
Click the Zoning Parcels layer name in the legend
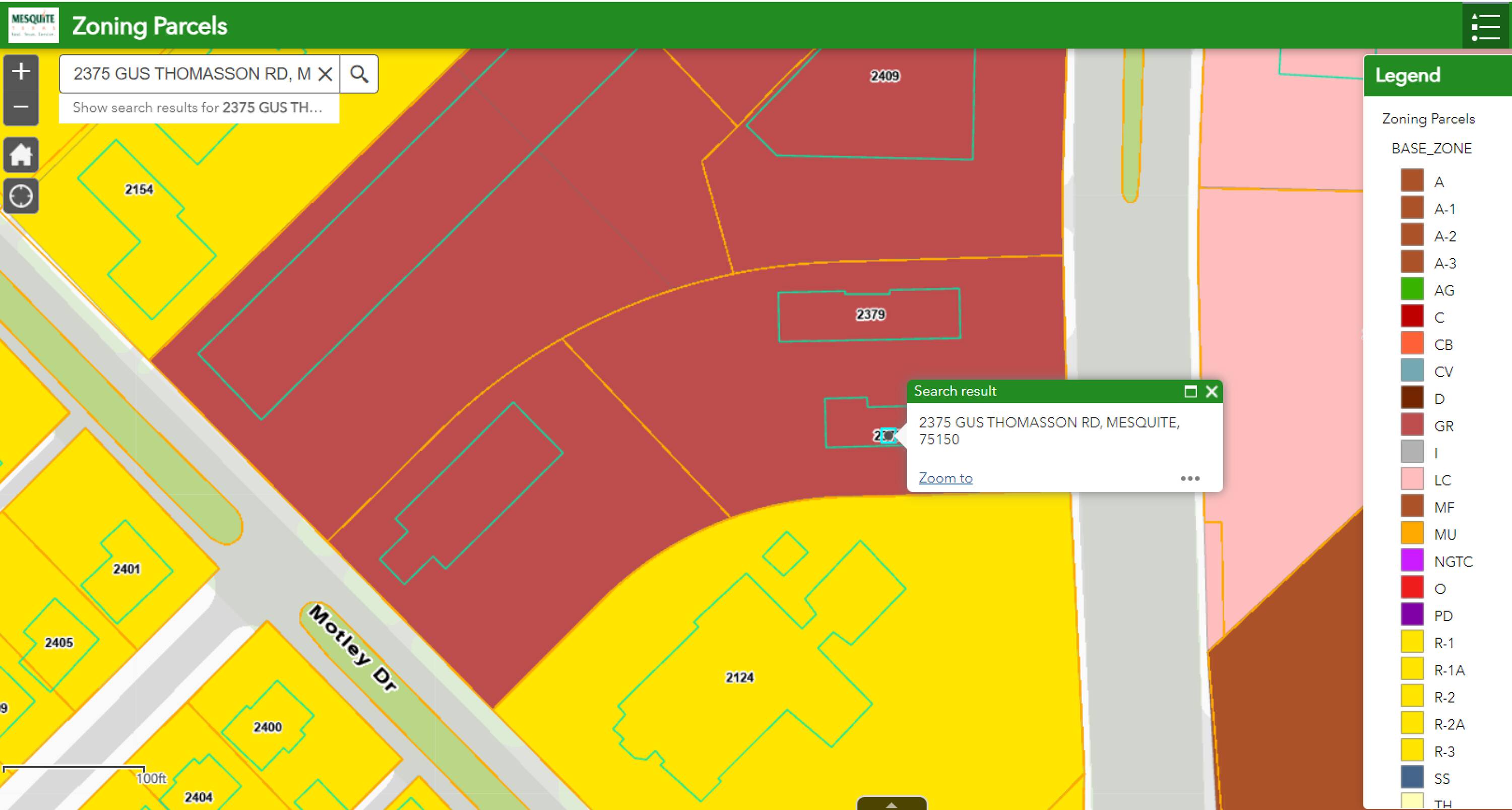point(1428,118)
